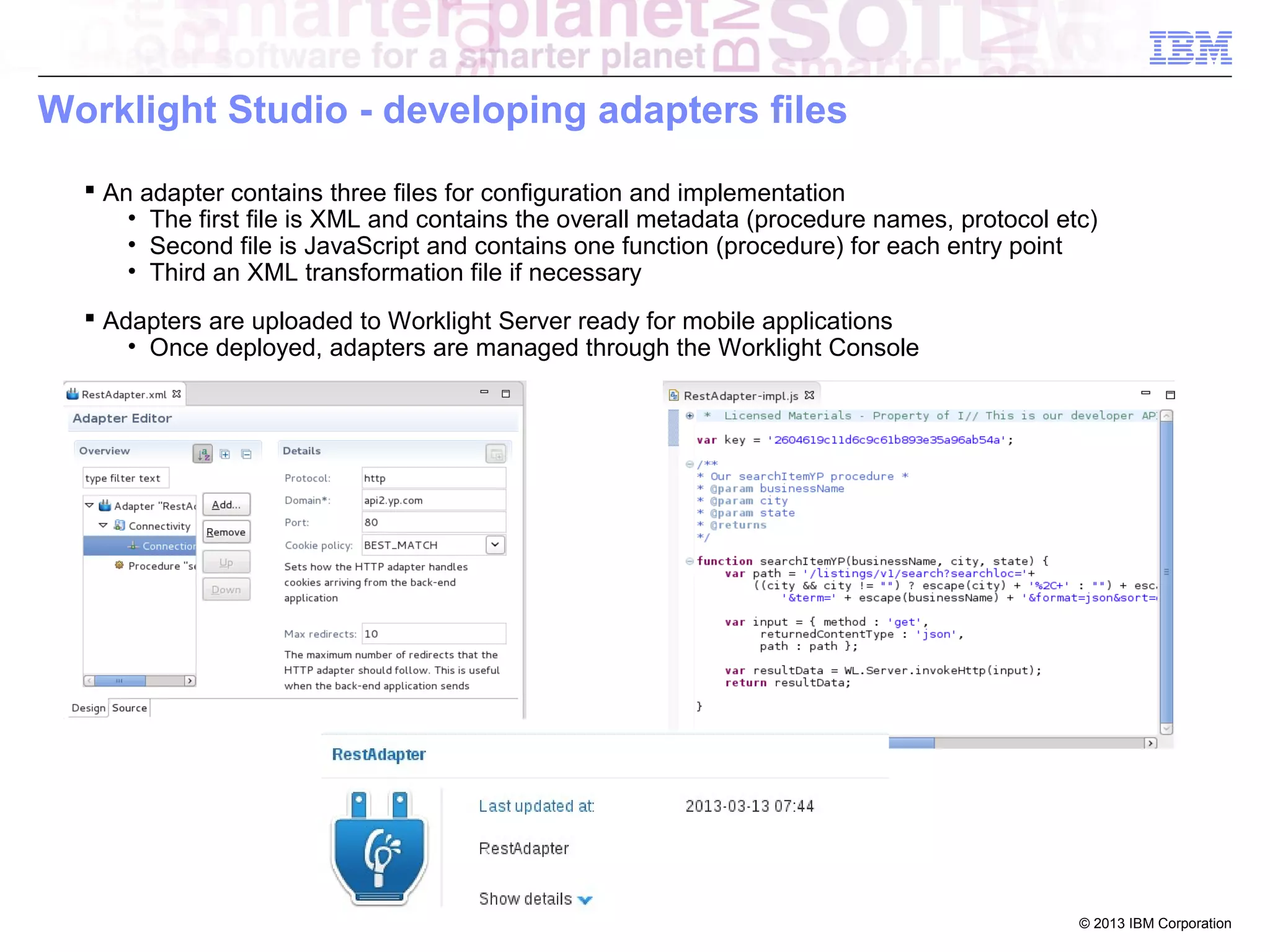This screenshot has height=952, width=1270.
Task: Minimize the RestAdapter.xml editor pane
Action: click(x=484, y=392)
